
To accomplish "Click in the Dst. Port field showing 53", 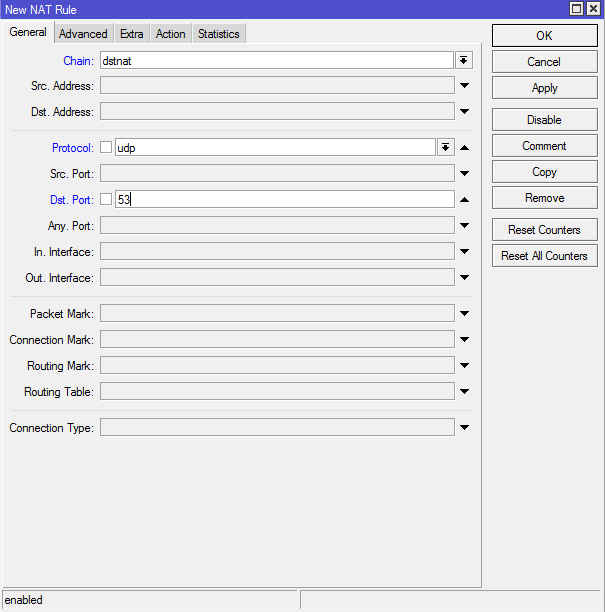I will [285, 199].
